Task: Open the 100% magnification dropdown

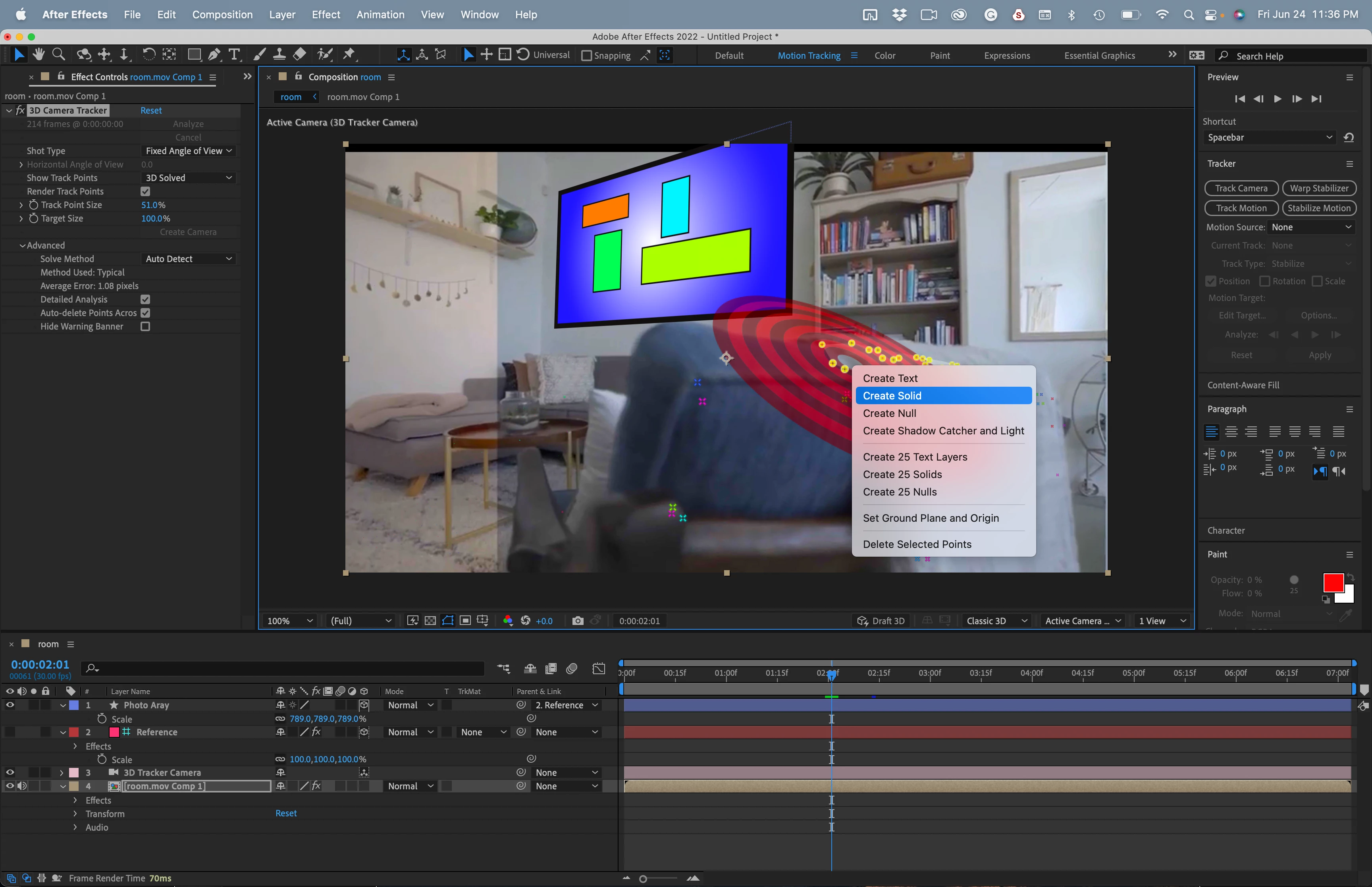Action: click(289, 621)
